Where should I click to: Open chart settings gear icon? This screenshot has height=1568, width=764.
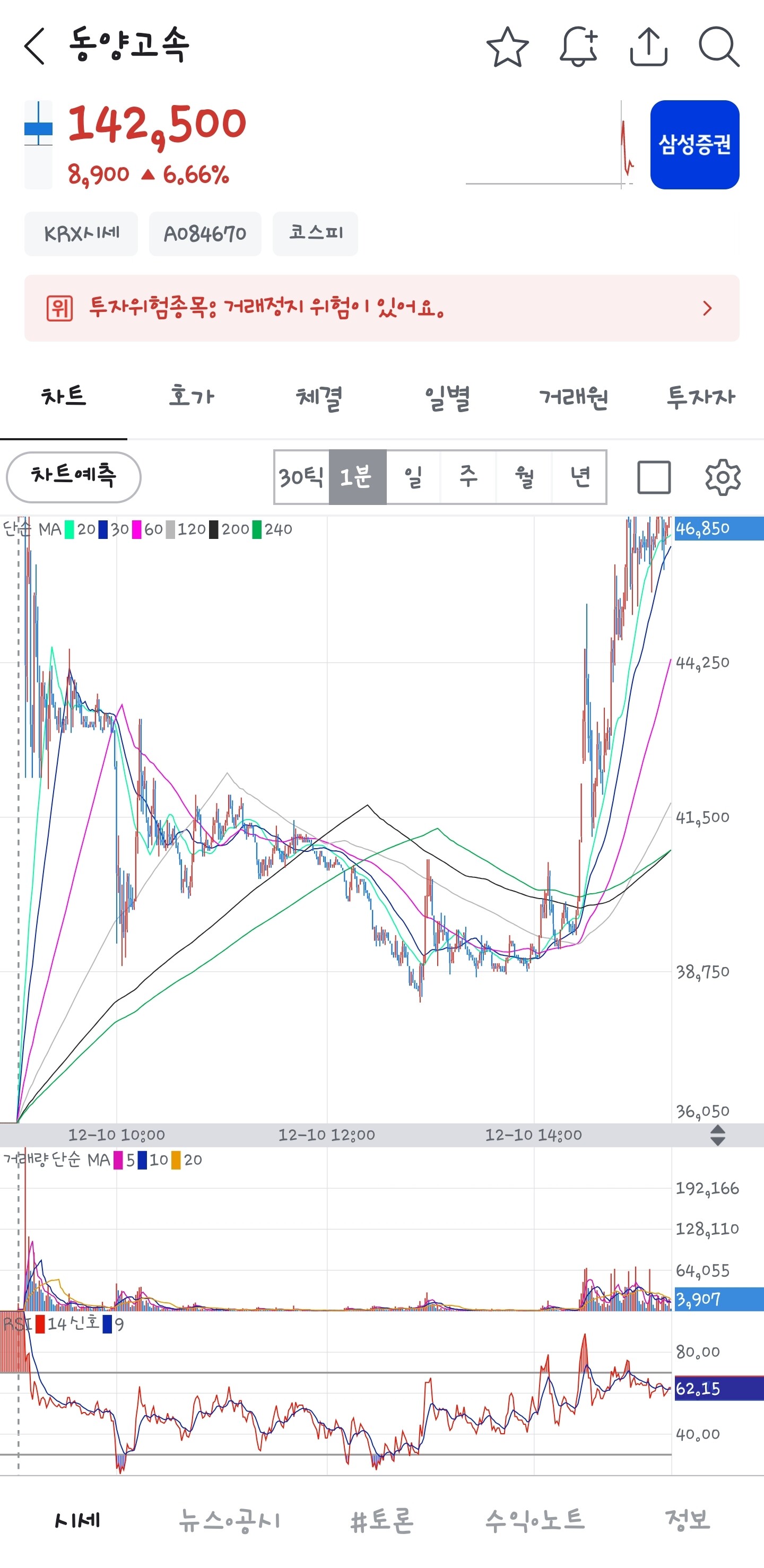pyautogui.click(x=723, y=477)
